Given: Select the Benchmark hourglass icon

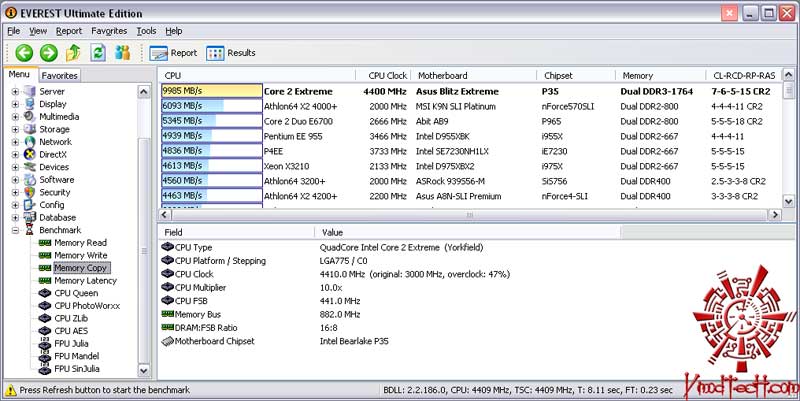Looking at the screenshot, I should tap(30, 230).
